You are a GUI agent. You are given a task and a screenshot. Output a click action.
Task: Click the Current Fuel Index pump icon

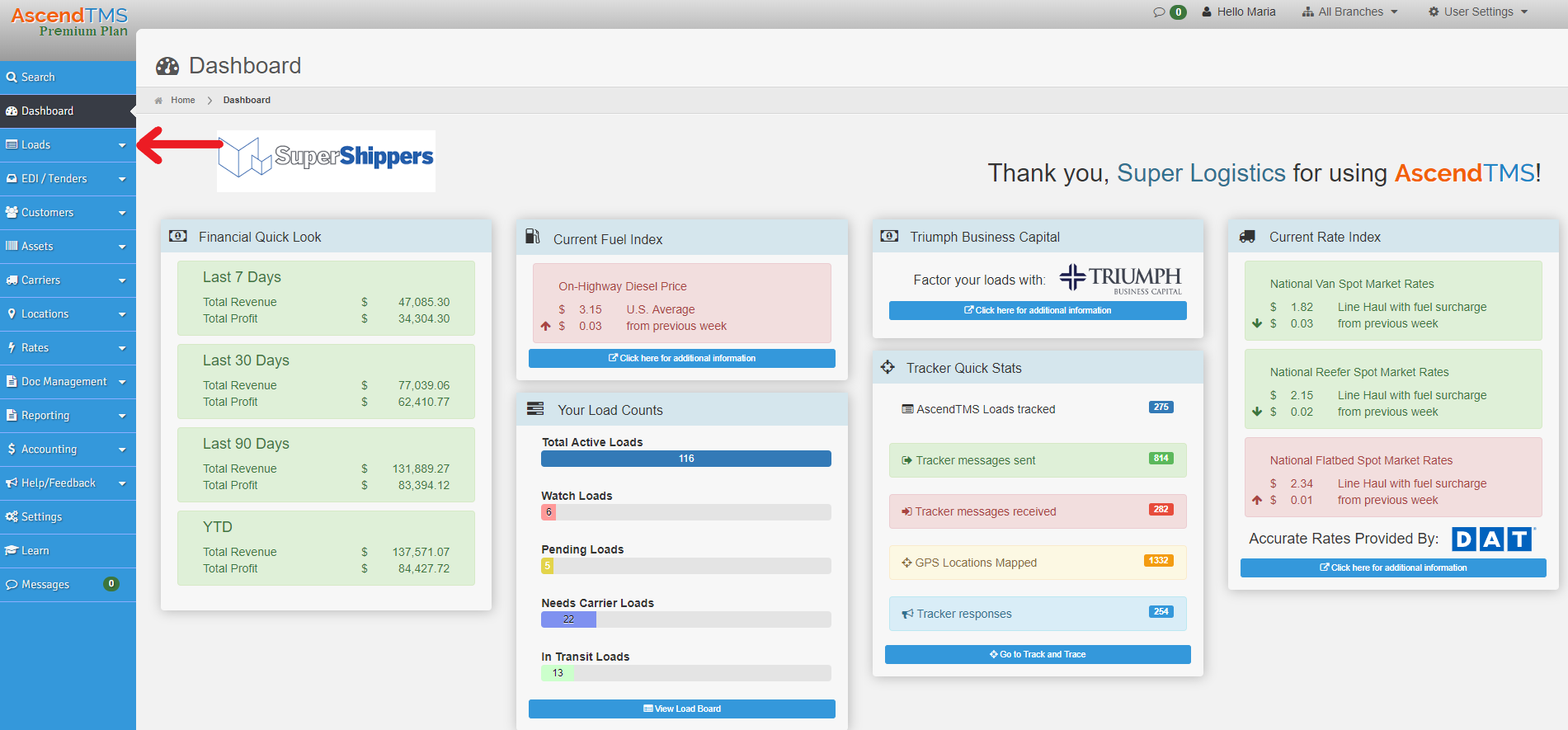coord(533,237)
